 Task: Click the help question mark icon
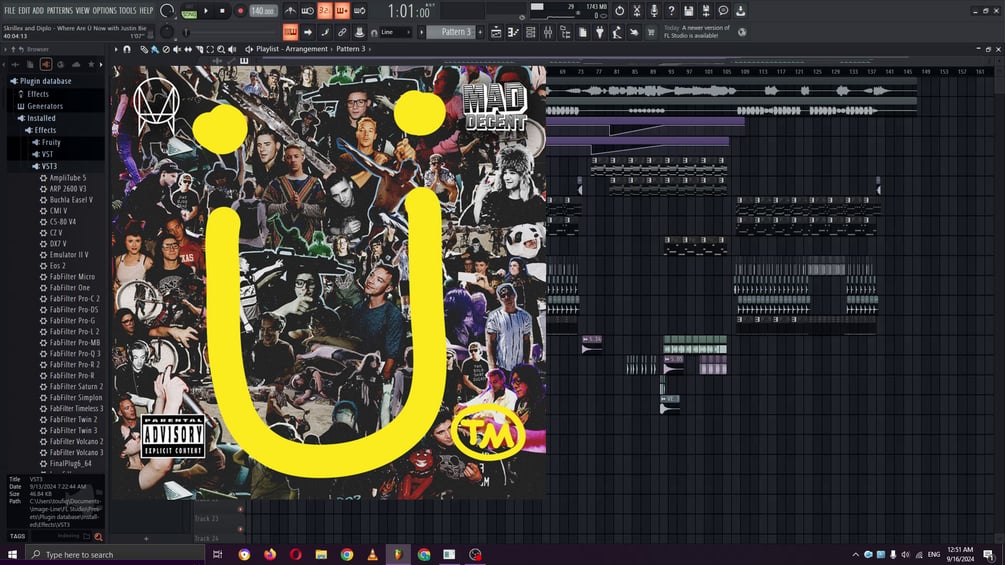[x=671, y=11]
